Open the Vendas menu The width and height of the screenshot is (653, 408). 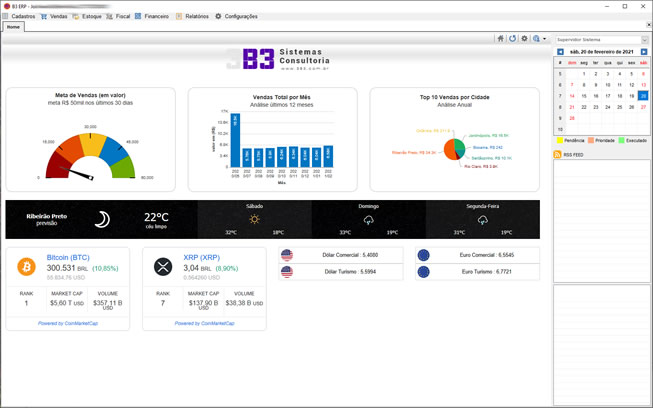point(54,16)
